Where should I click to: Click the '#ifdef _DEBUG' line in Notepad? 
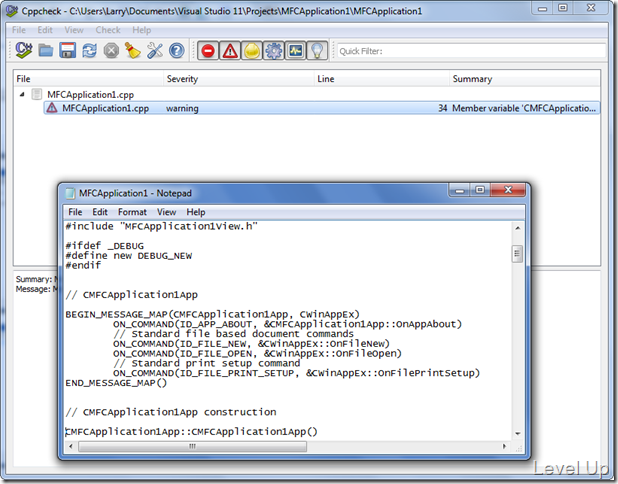[104, 246]
